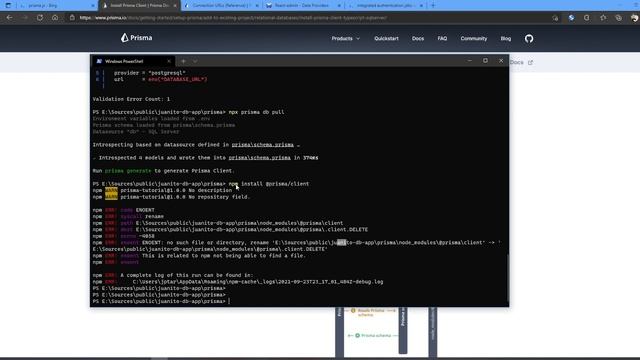Open the Quickstart nav link
Screen dimensions: 640x360
click(386, 38)
